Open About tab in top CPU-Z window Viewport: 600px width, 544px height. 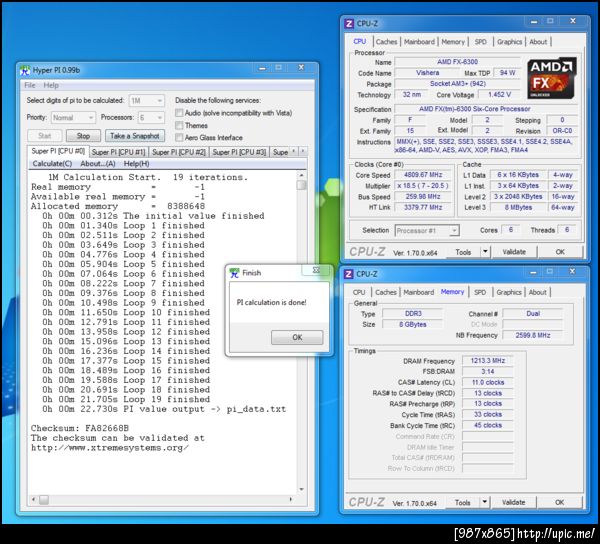pyautogui.click(x=538, y=42)
